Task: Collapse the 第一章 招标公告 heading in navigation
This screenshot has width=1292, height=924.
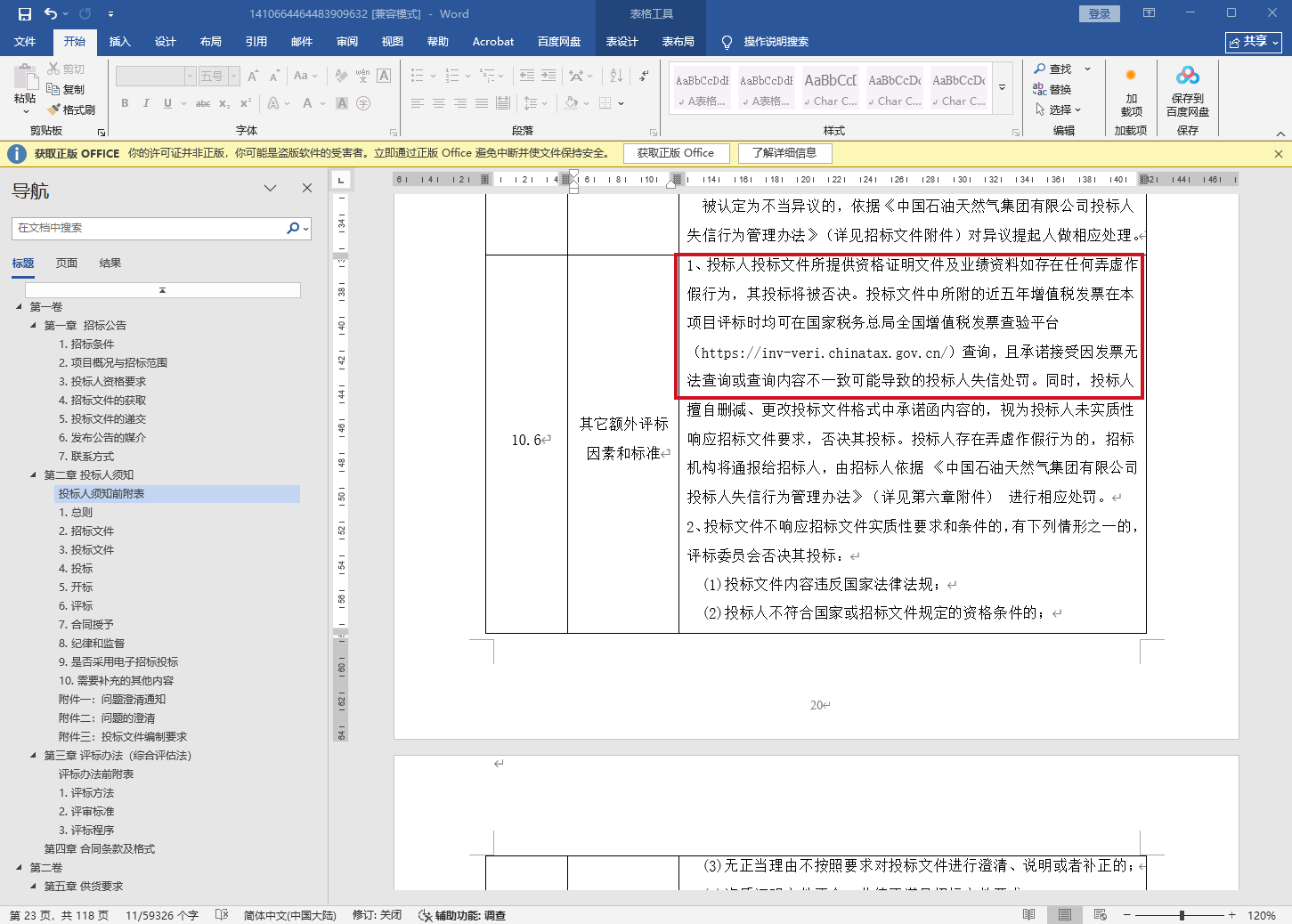Action: tap(34, 326)
